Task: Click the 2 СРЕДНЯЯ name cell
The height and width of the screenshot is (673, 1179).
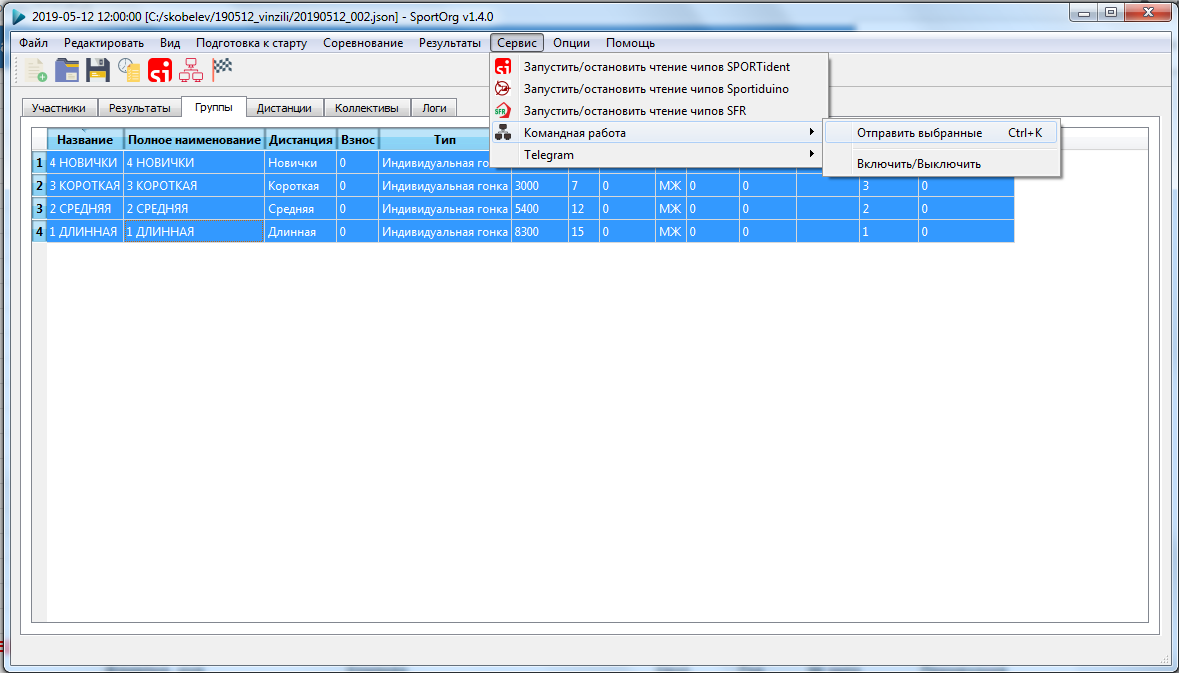Action: click(x=85, y=208)
